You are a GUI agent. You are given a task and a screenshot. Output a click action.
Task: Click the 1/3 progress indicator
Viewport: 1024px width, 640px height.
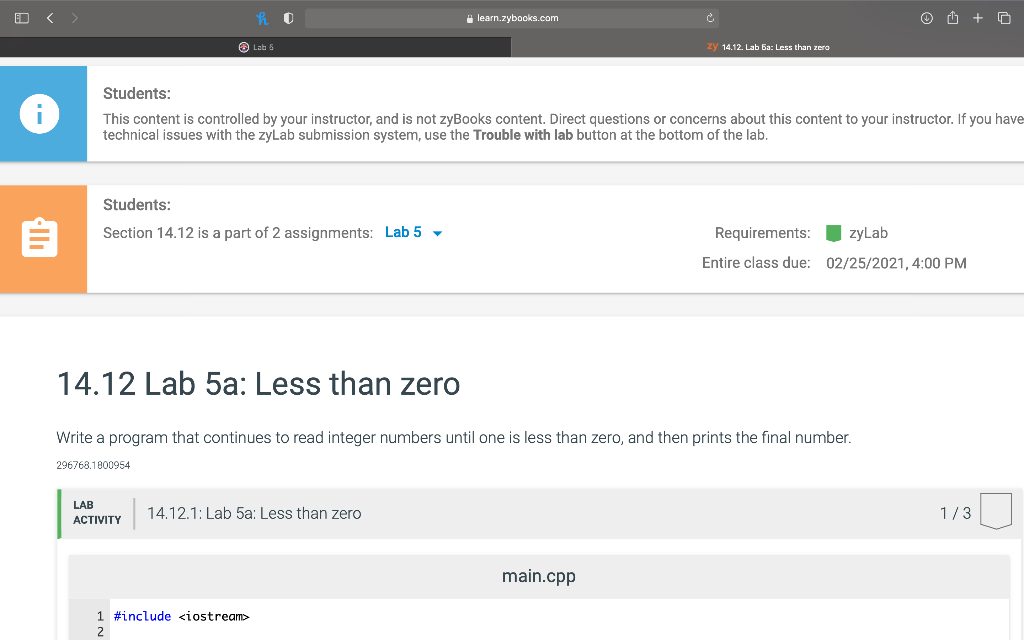953,512
